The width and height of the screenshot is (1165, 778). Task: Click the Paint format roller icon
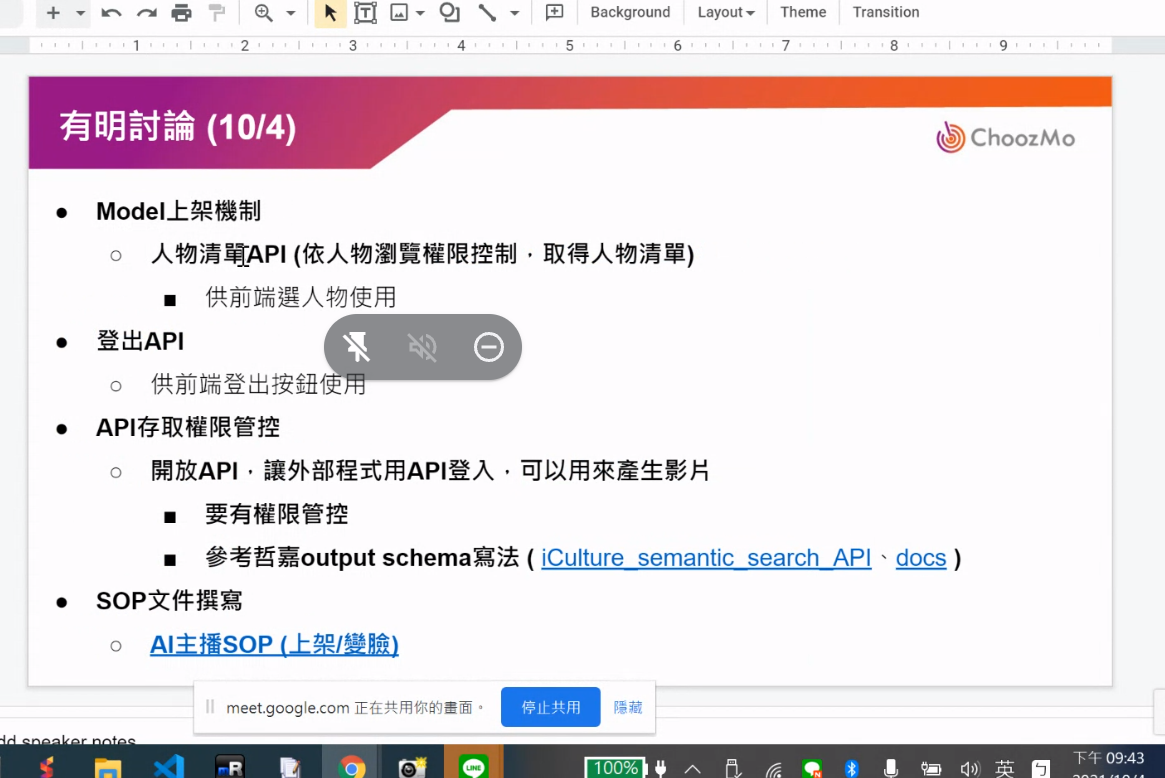pyautogui.click(x=216, y=13)
